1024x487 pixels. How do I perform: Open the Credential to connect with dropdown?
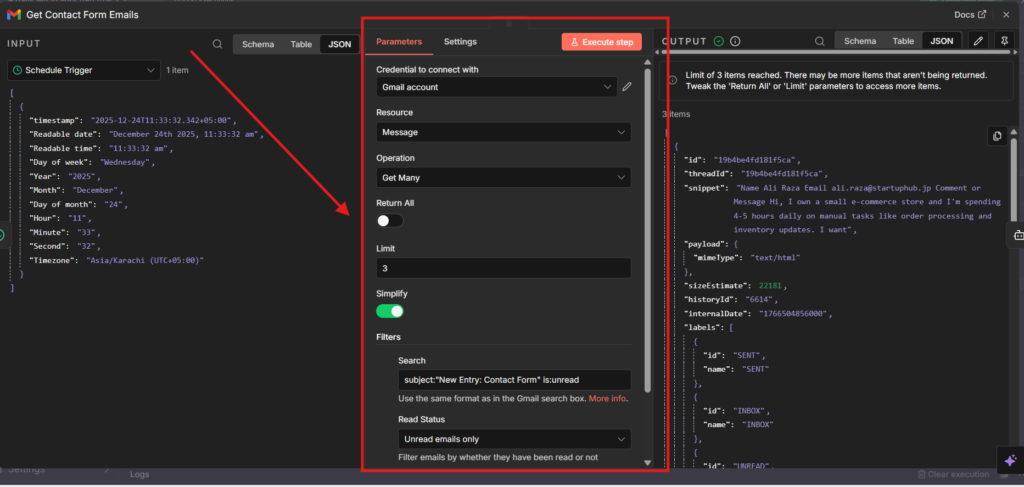pos(496,87)
